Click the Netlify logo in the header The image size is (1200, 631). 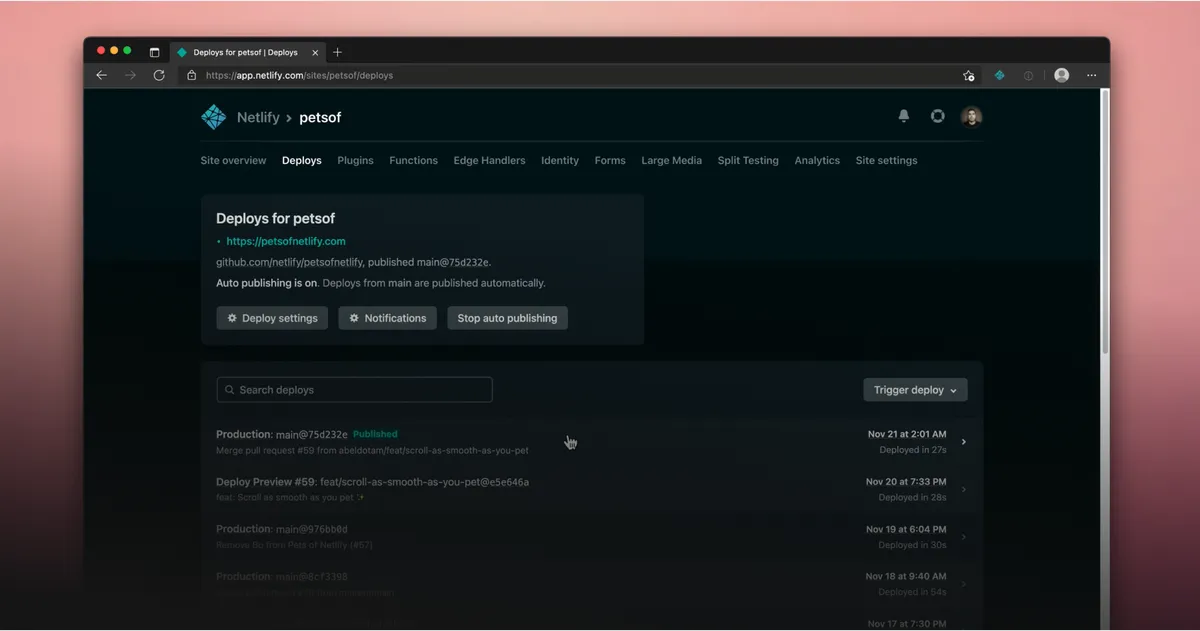(213, 117)
